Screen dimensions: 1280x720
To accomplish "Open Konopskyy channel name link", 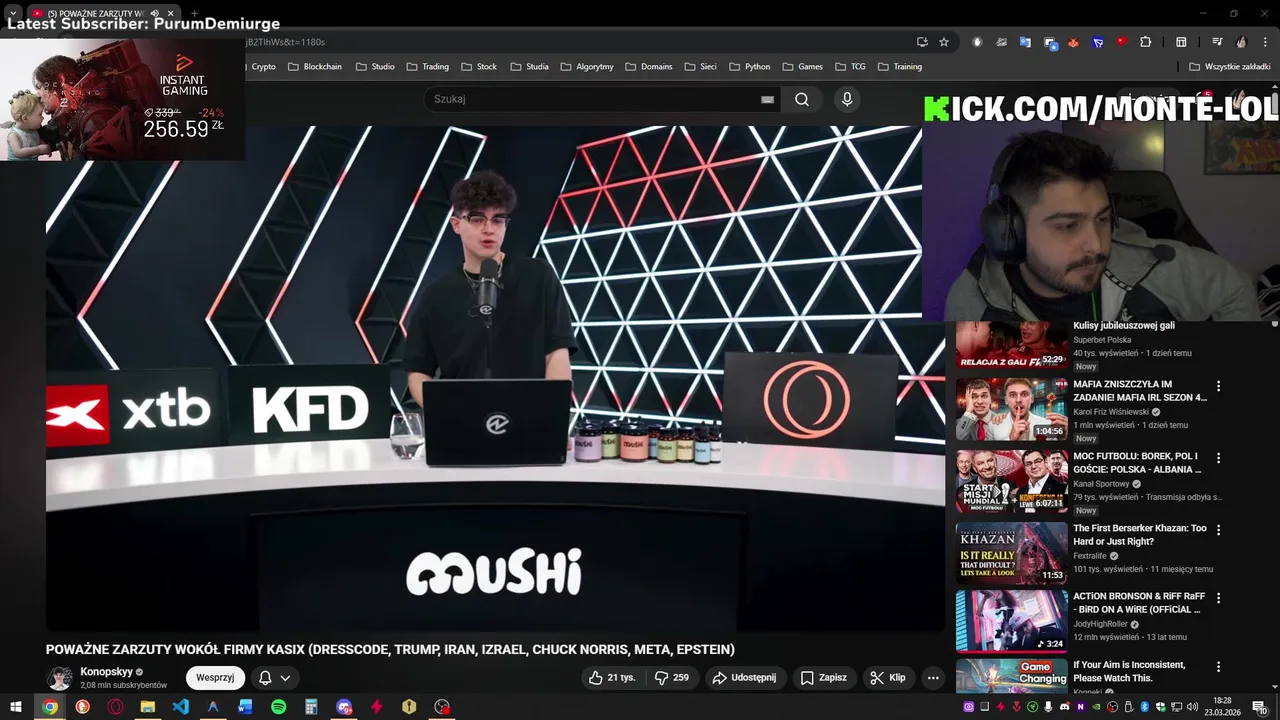I will coord(106,672).
